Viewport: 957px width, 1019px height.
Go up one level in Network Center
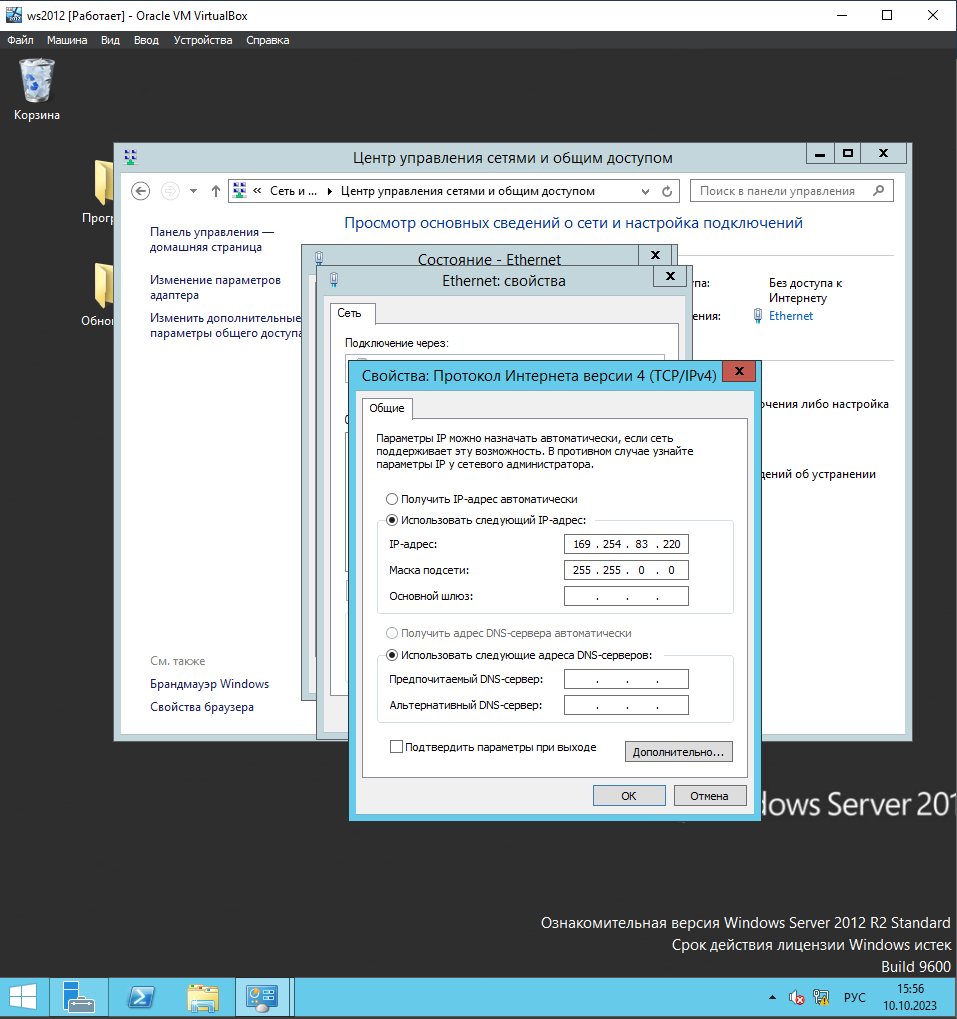pyautogui.click(x=216, y=191)
